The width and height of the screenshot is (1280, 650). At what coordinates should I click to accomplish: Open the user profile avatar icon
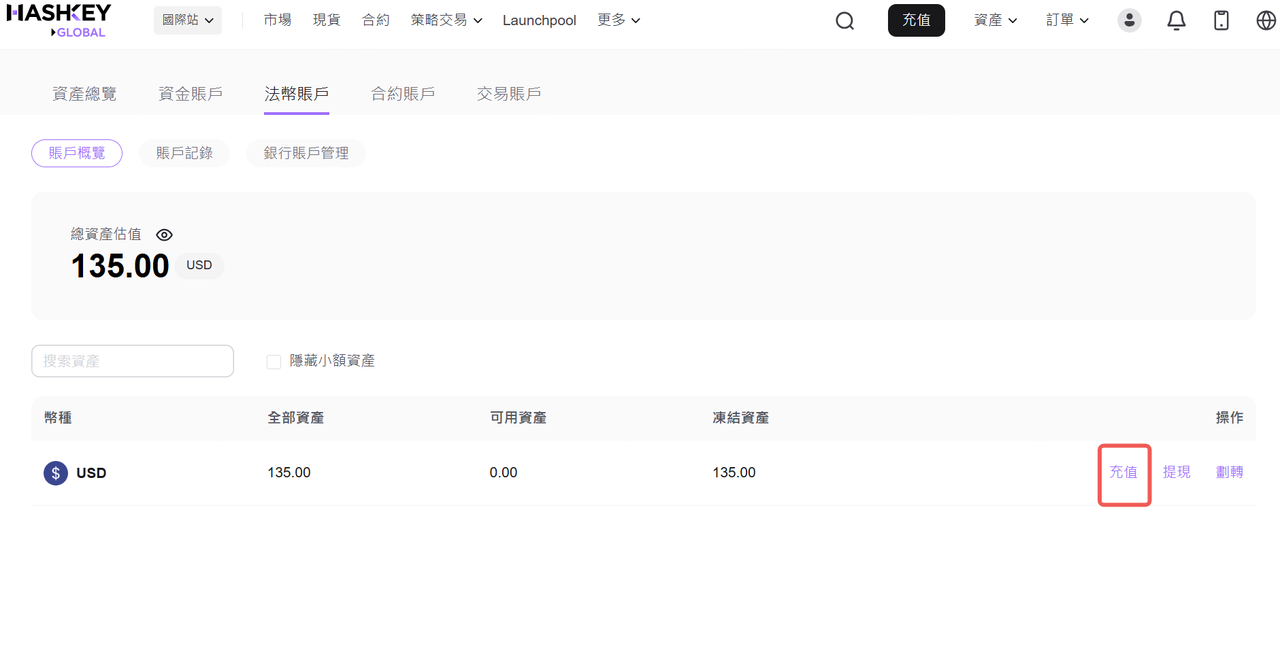1129,20
